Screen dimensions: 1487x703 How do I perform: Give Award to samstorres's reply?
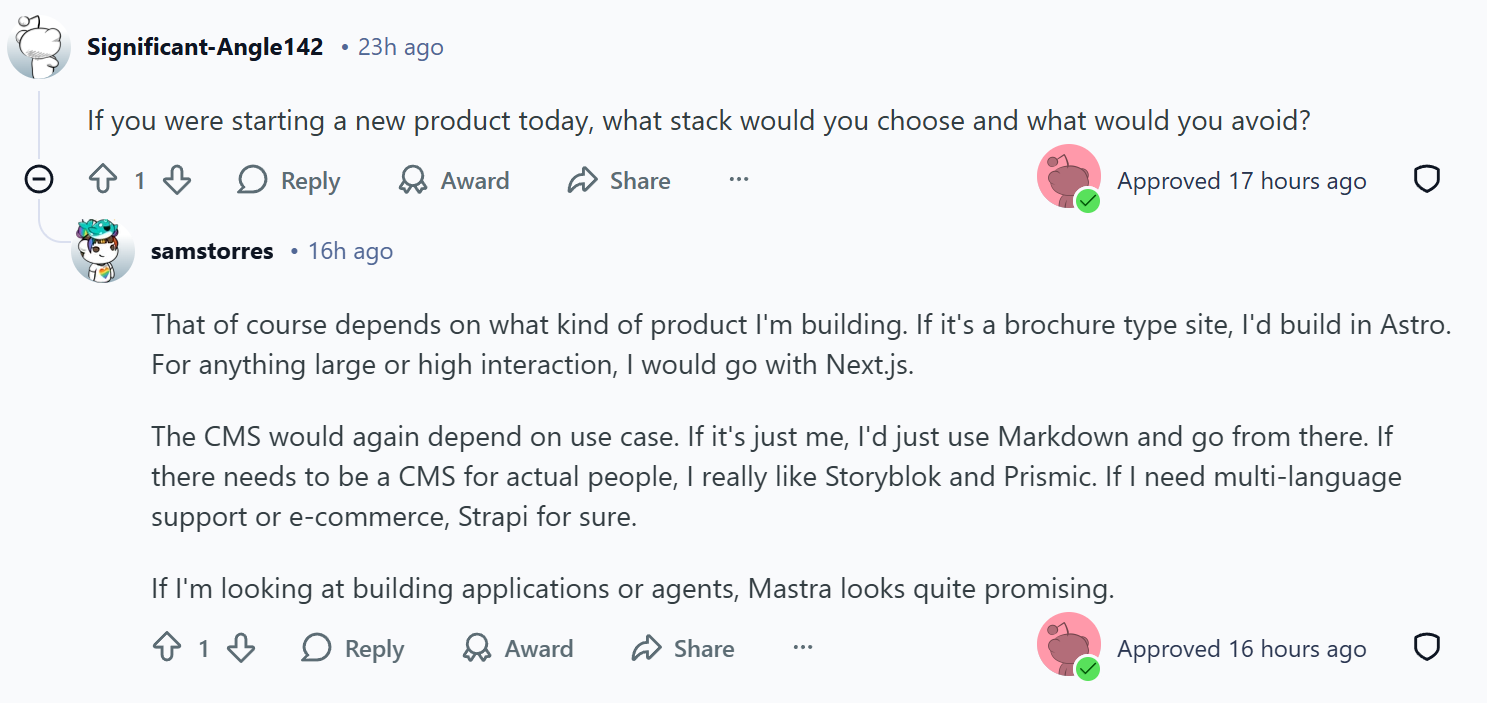(518, 649)
